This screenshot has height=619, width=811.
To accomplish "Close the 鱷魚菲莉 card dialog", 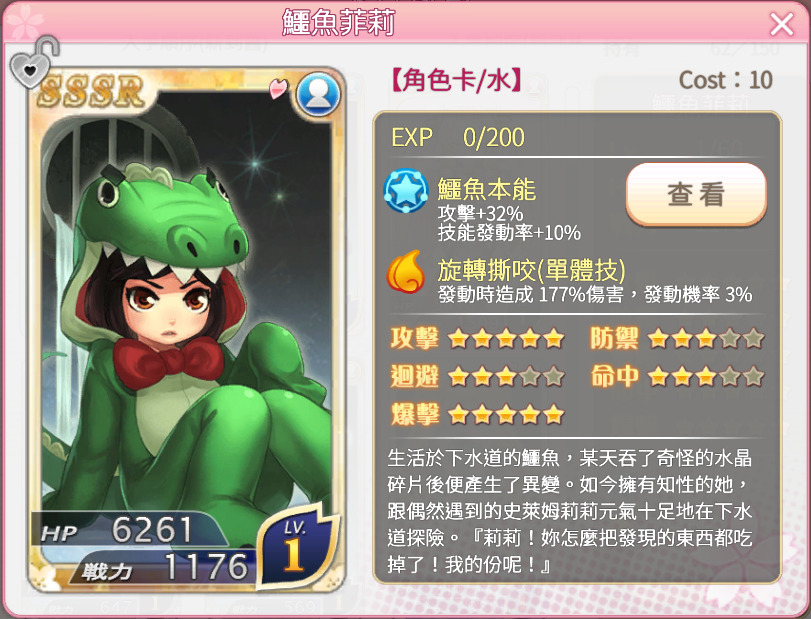I will point(781,24).
